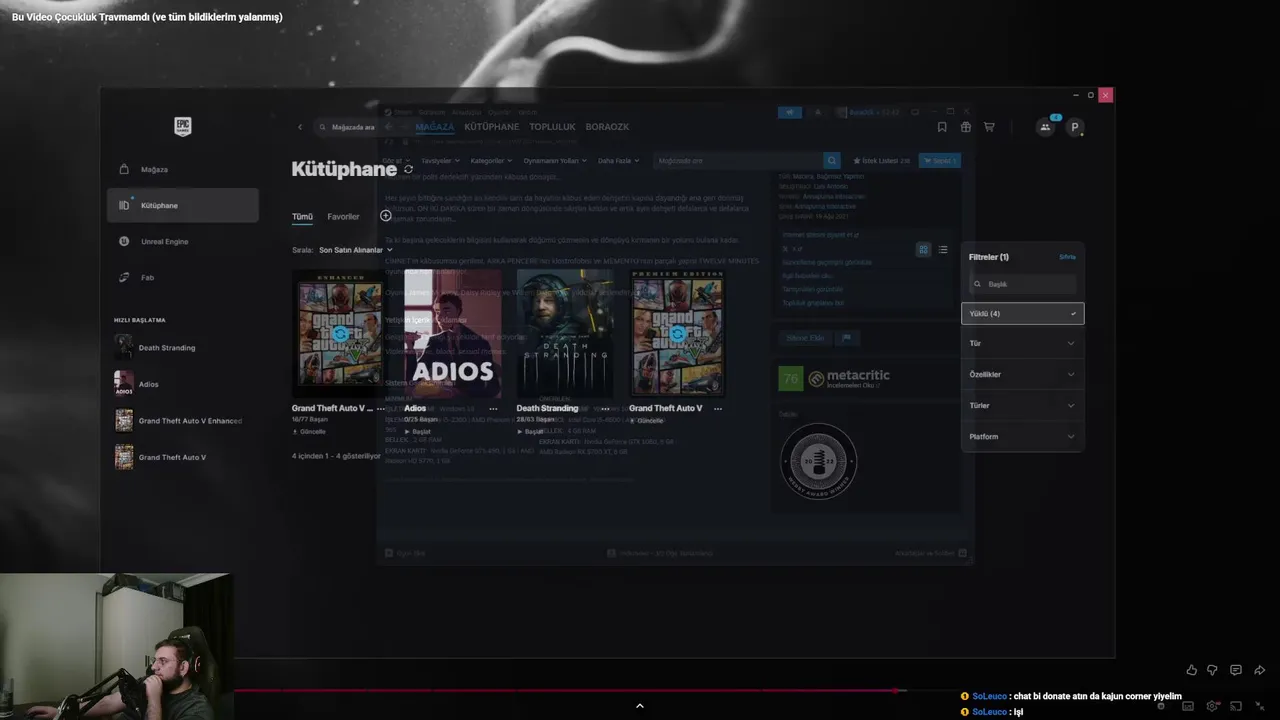
Task: Open more options for Death Stranding card
Action: tap(605, 409)
